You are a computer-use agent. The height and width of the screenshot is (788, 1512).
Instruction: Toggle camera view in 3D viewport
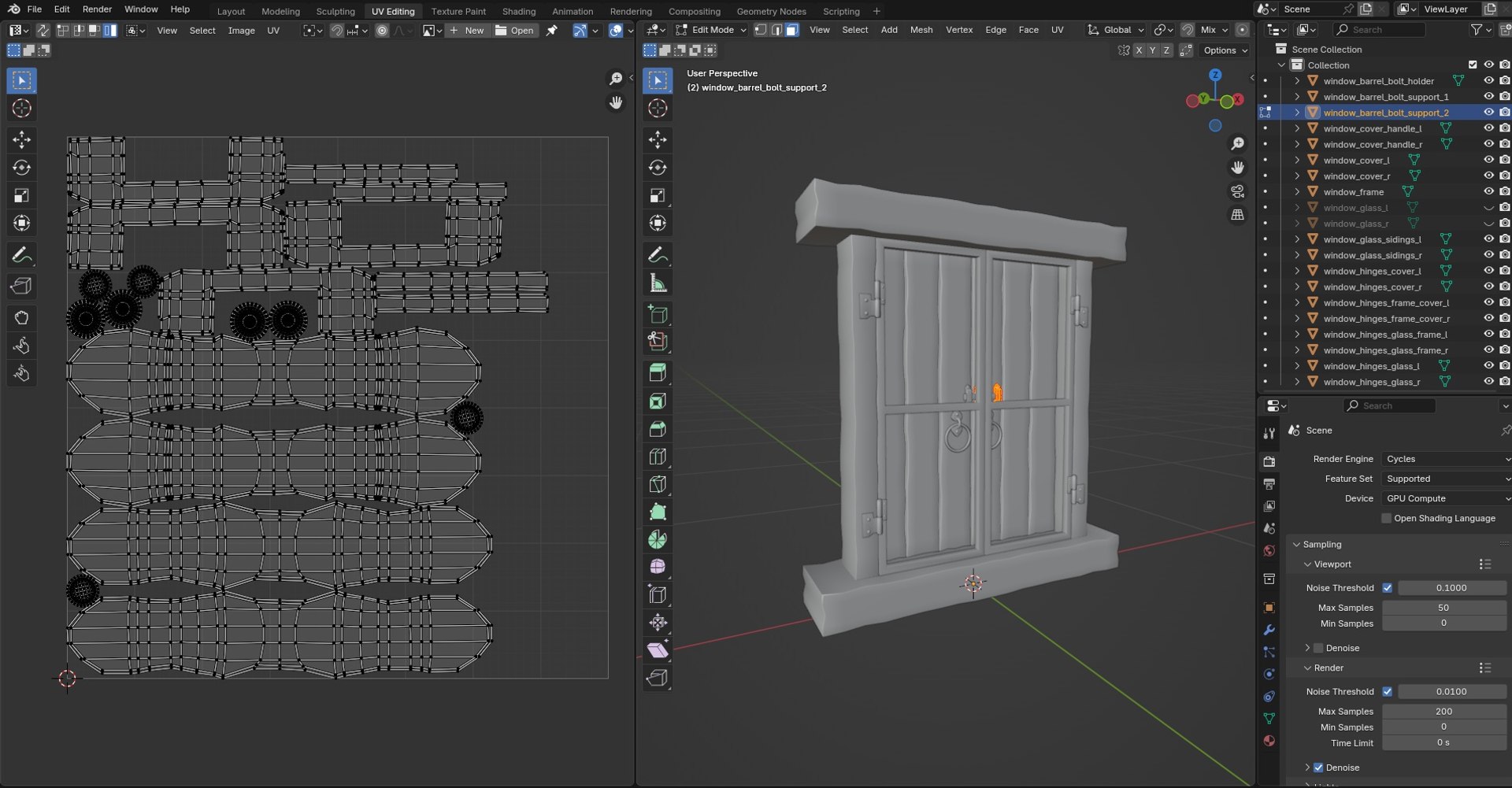tap(1237, 191)
